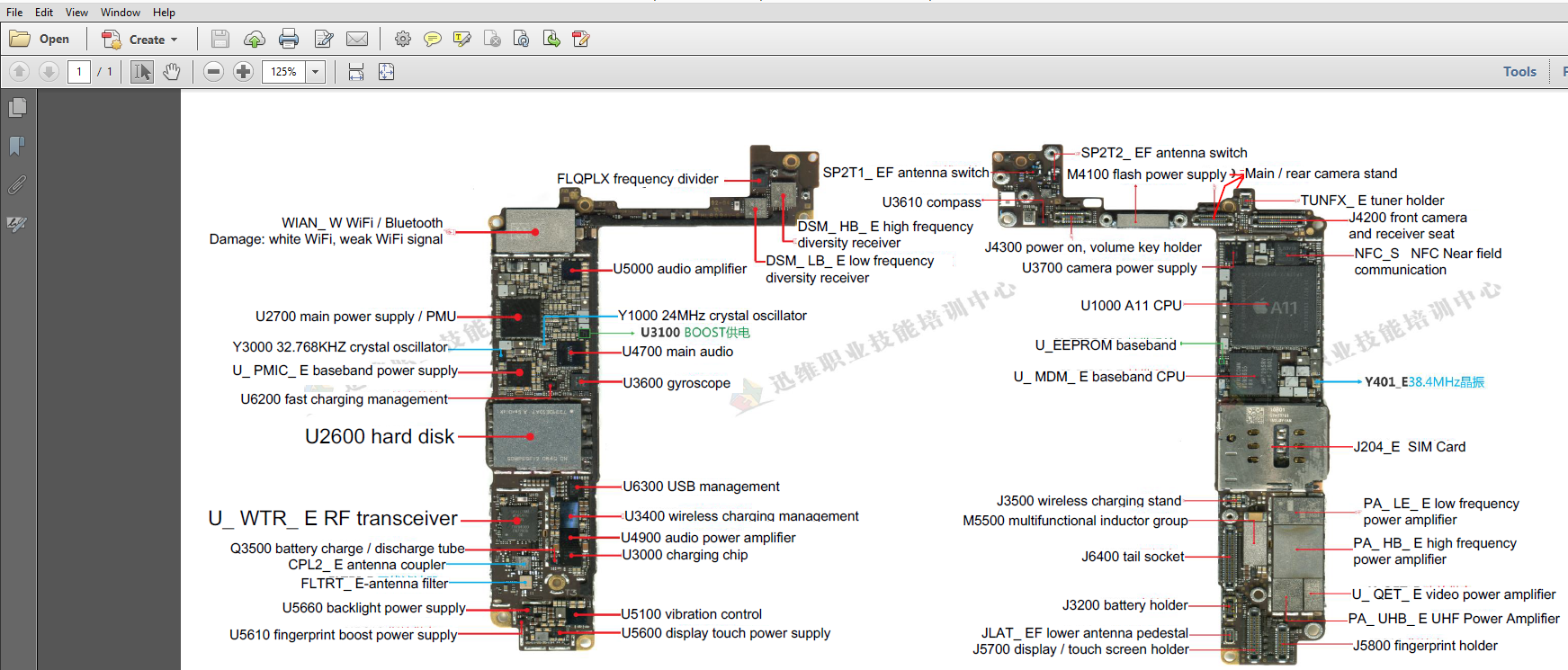Show the Page Thumbnails panel
Screen dimensions: 1568x670
click(17, 108)
